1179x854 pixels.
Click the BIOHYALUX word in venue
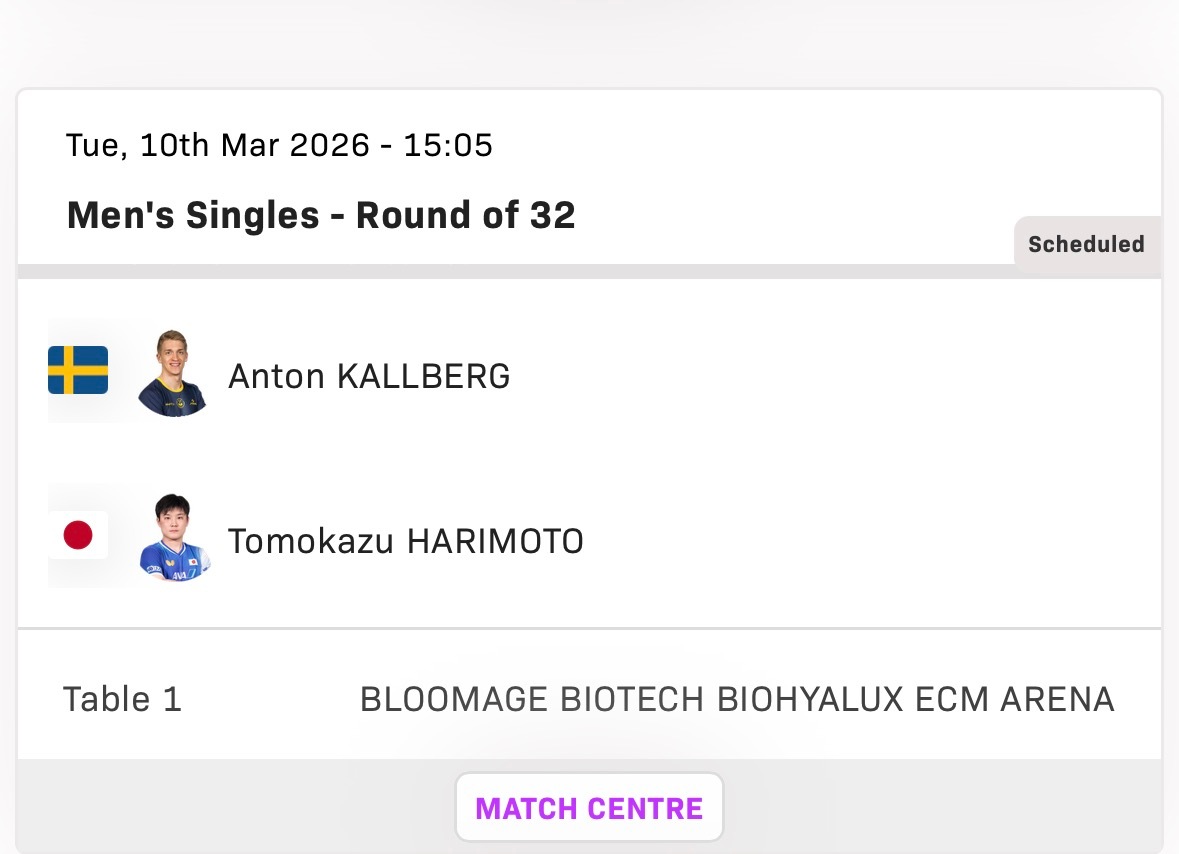point(811,699)
